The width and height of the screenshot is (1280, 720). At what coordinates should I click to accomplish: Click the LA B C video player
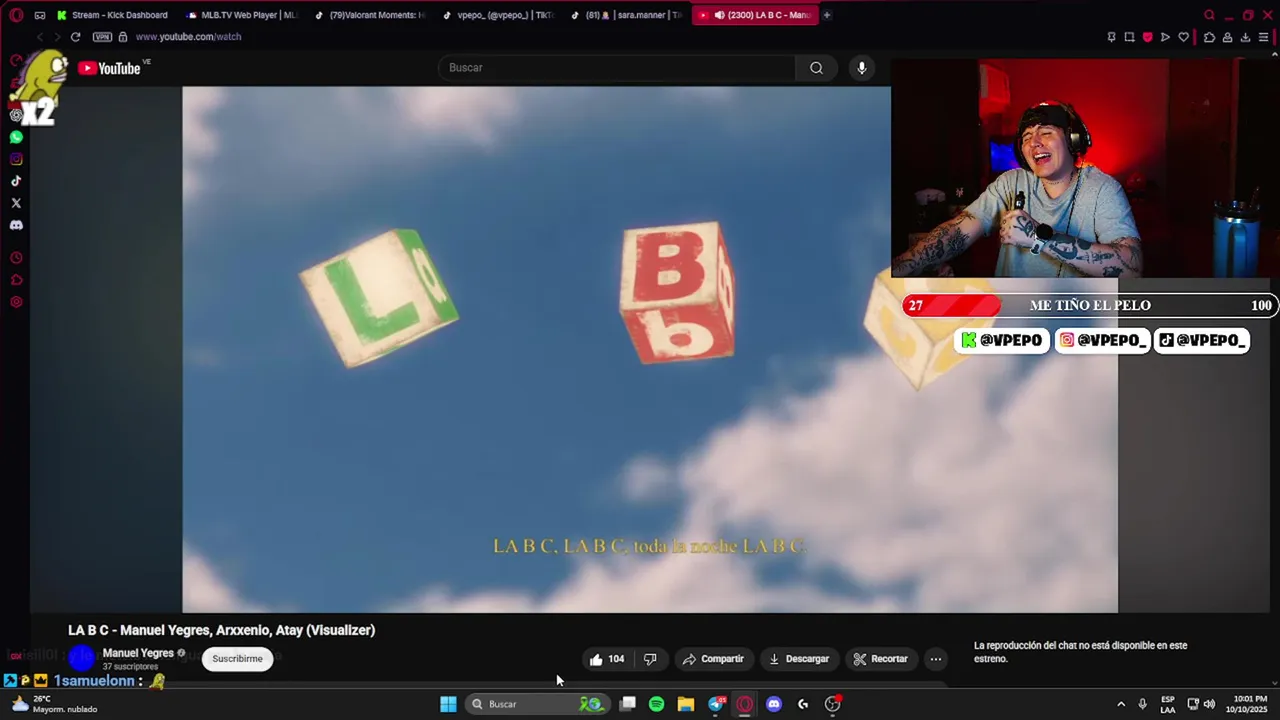point(650,349)
